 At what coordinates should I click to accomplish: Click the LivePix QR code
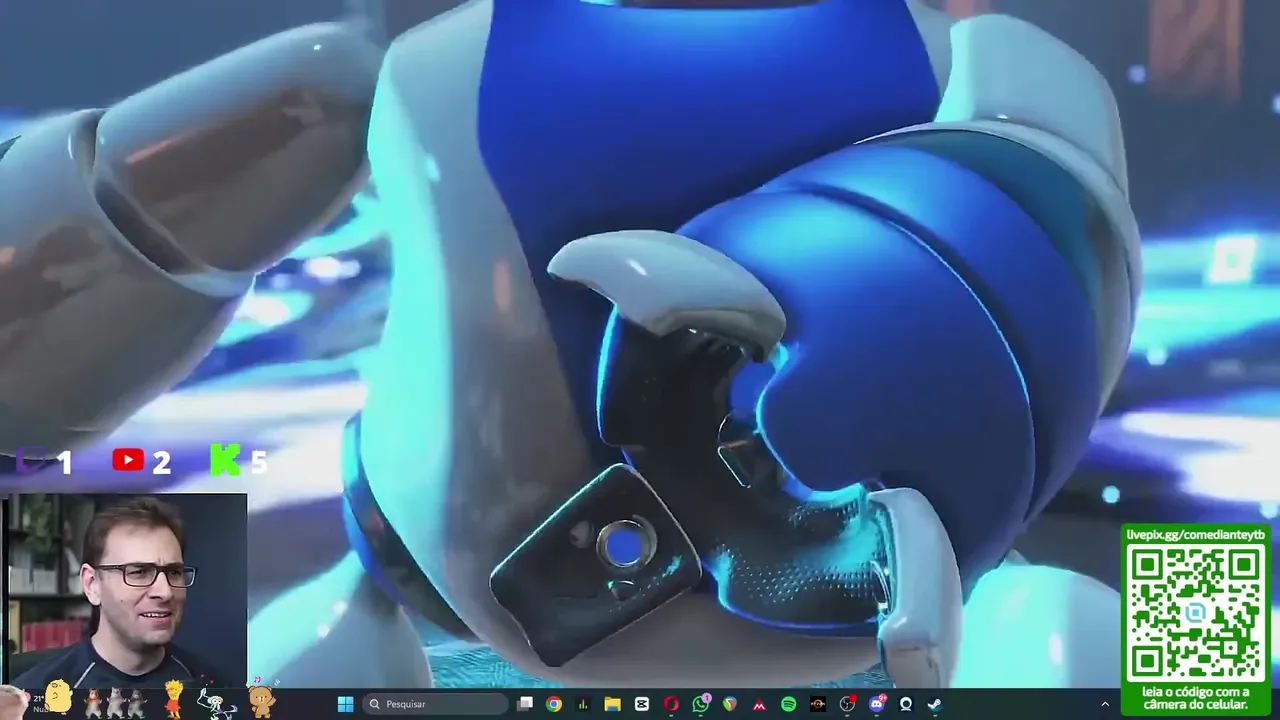point(1196,613)
